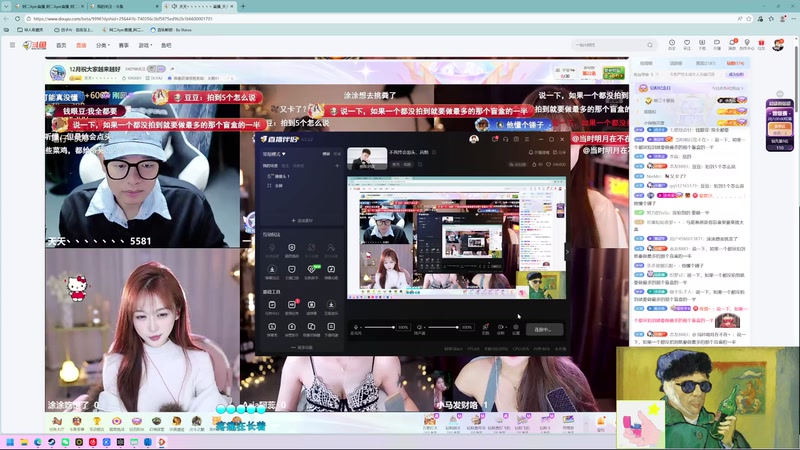Viewport: 800px width, 450px height.
Task: Click the download icon in Douyu header
Action: coord(702,44)
